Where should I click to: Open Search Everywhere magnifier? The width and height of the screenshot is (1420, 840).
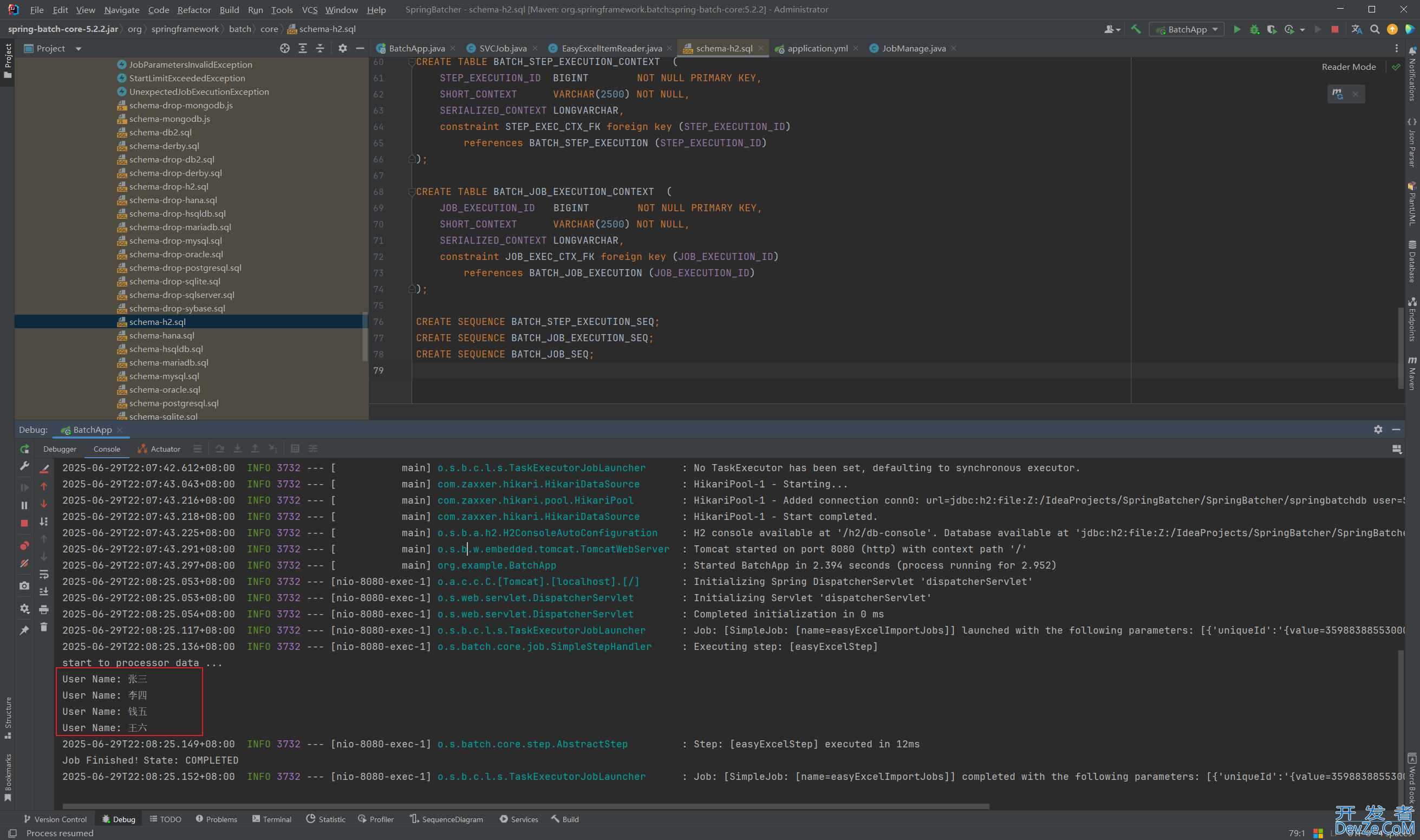[x=1375, y=29]
